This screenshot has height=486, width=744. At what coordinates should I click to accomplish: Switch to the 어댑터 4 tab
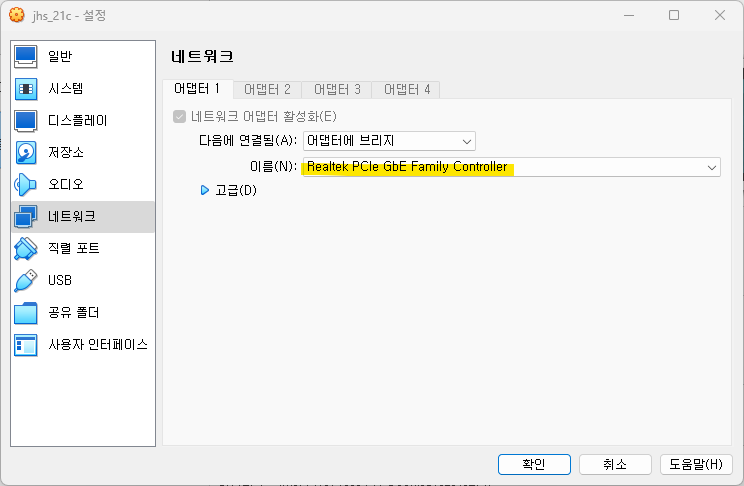pyautogui.click(x=407, y=90)
